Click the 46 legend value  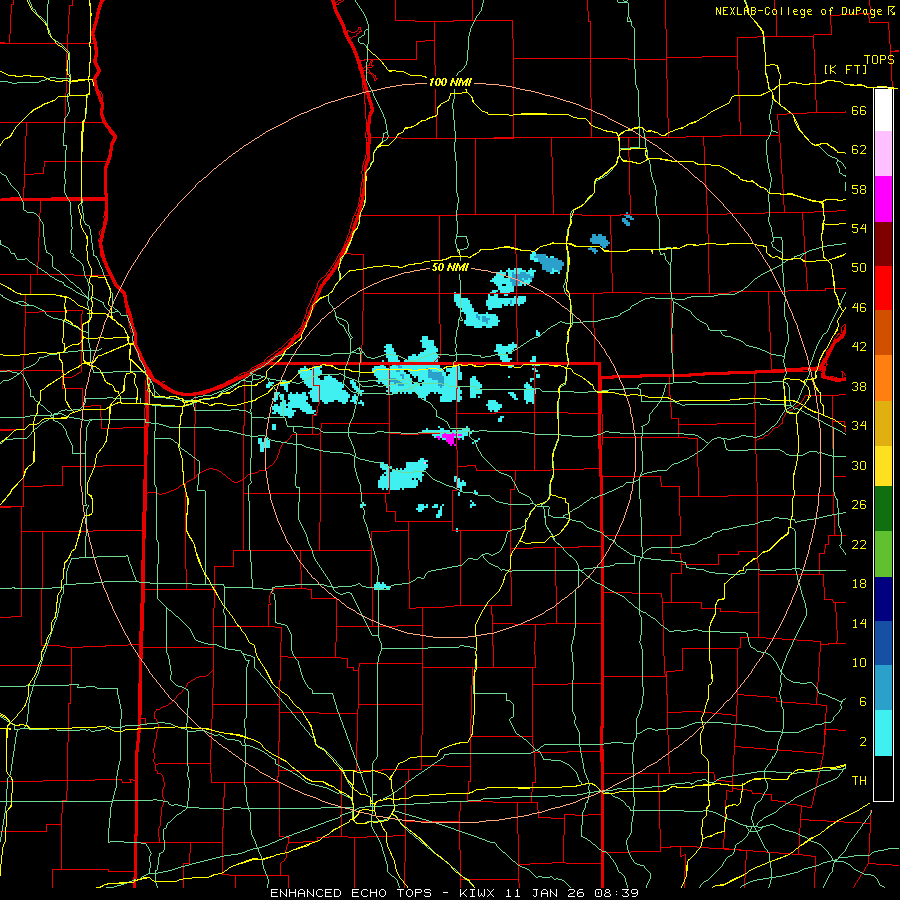pyautogui.click(x=859, y=308)
